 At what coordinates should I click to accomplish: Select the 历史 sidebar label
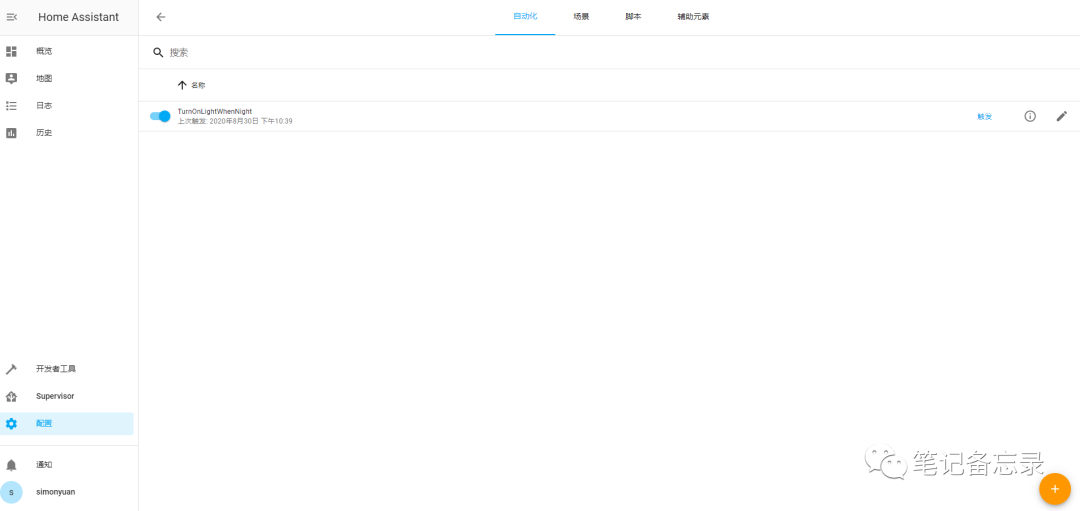[x=44, y=133]
